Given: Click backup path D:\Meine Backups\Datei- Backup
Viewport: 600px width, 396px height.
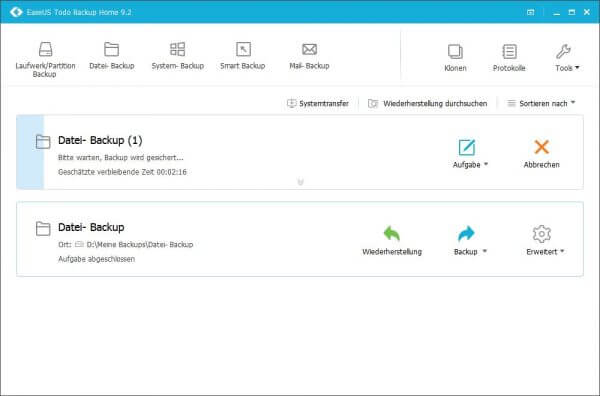Looking at the screenshot, I should click(140, 244).
